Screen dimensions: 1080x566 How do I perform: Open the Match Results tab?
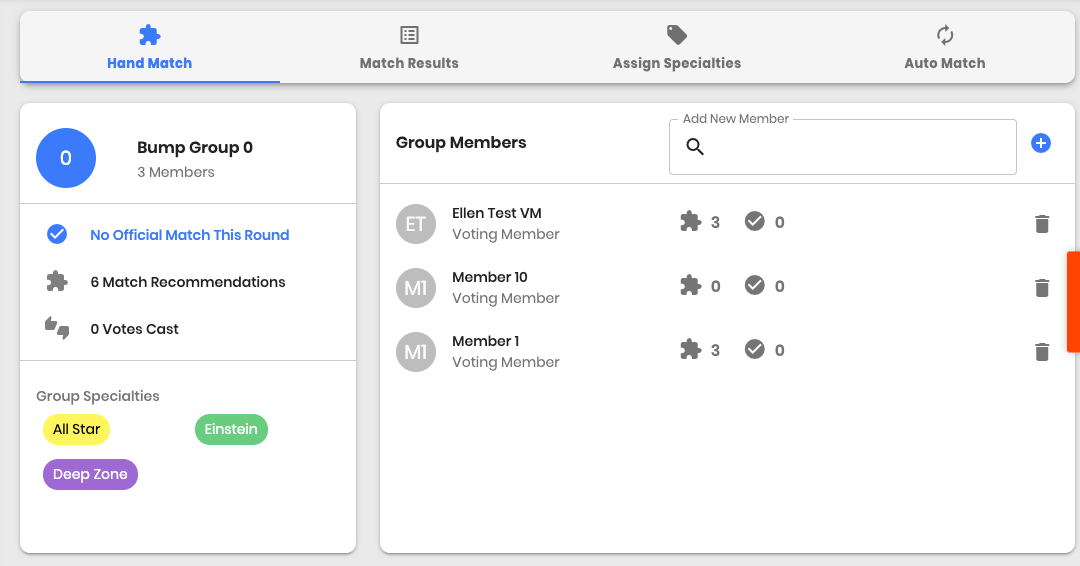tap(409, 48)
